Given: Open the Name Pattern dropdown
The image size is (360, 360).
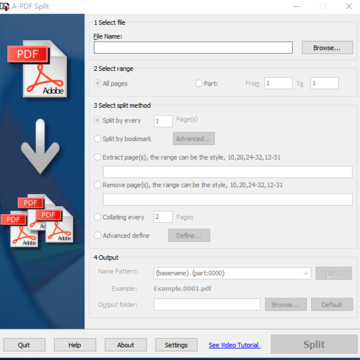Looking at the screenshot, I should click(x=306, y=273).
